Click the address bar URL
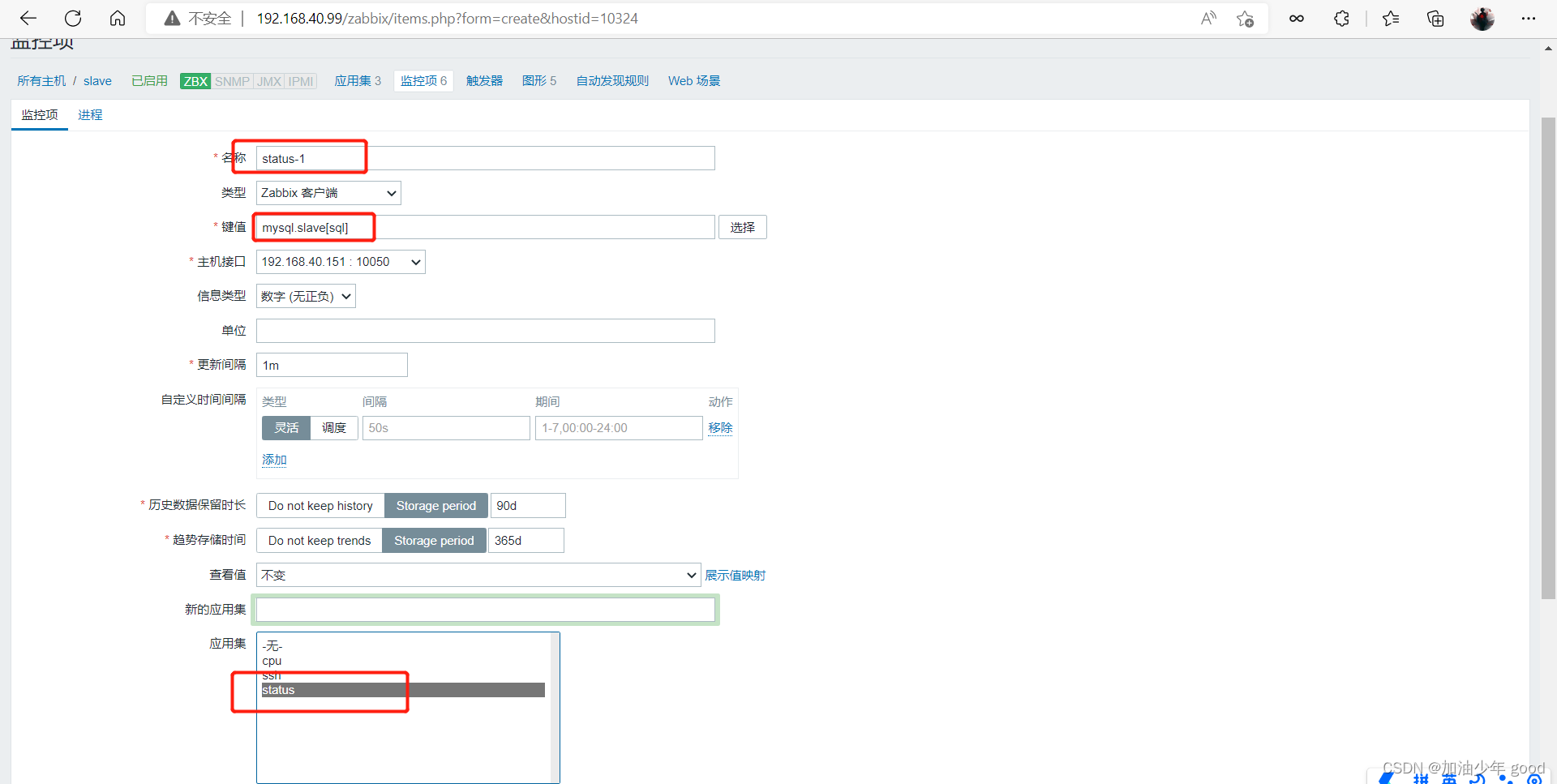The image size is (1557, 784). pos(447,18)
